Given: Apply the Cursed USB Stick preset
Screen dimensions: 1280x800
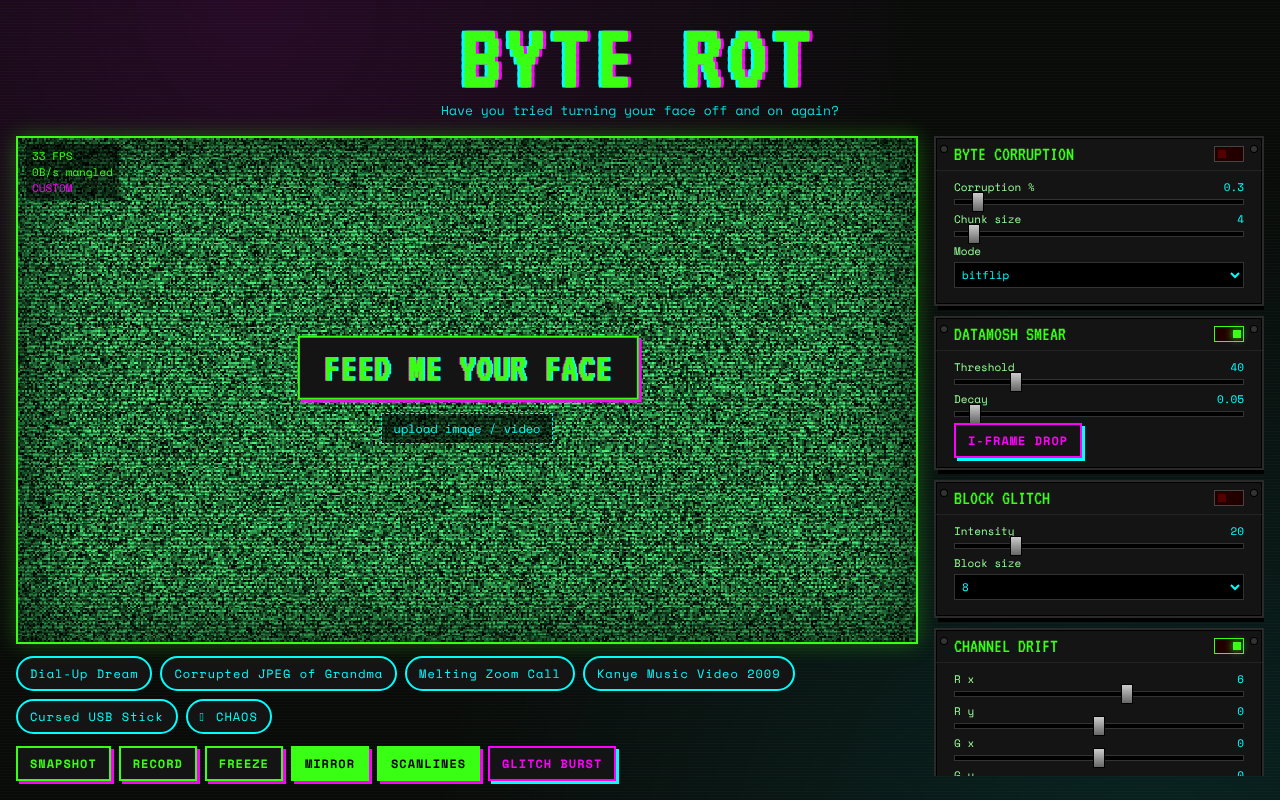Looking at the screenshot, I should (97, 717).
